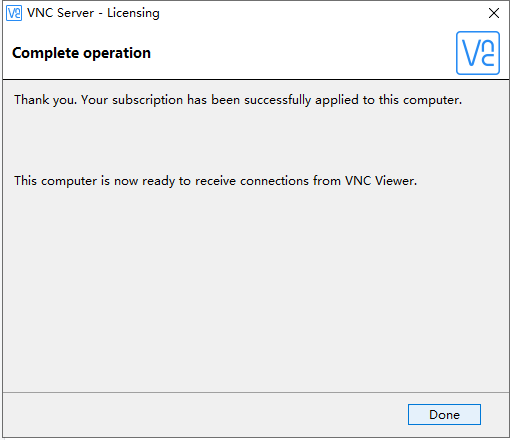
Task: Click the Done button
Action: pyautogui.click(x=444, y=414)
